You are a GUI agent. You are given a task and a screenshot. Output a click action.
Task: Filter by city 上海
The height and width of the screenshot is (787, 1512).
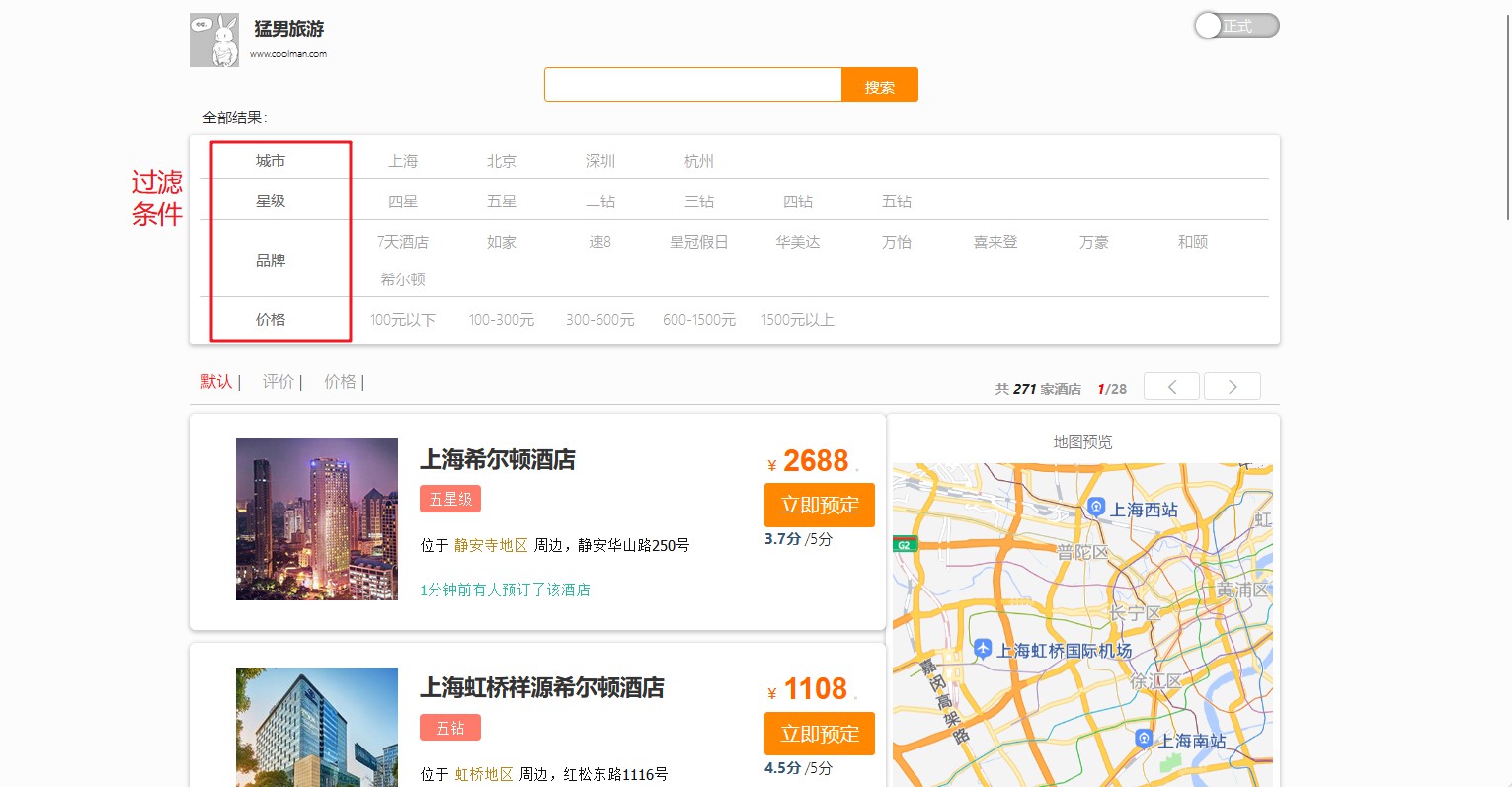coord(403,161)
